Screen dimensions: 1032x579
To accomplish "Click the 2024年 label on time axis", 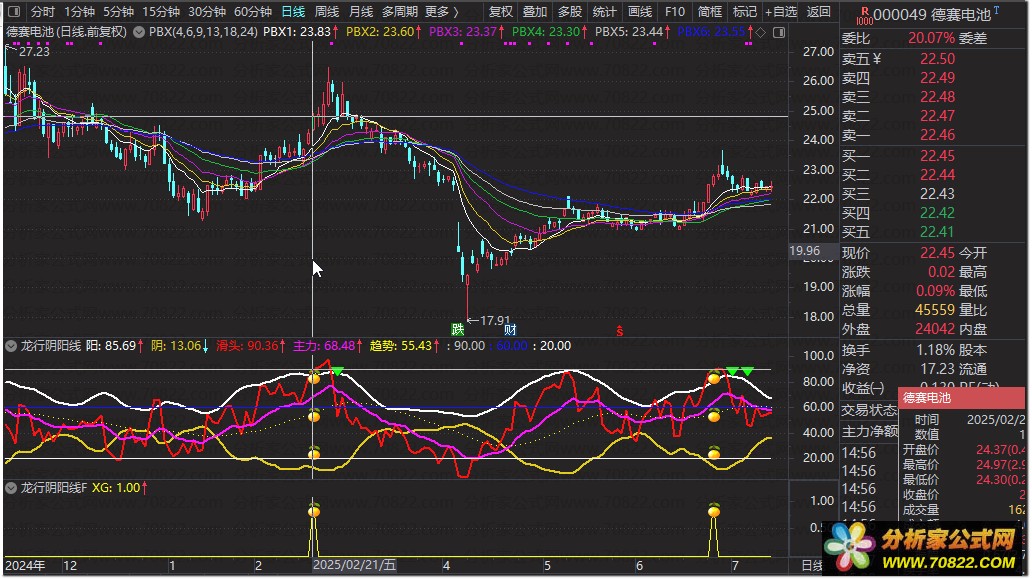I will pyautogui.click(x=25, y=565).
